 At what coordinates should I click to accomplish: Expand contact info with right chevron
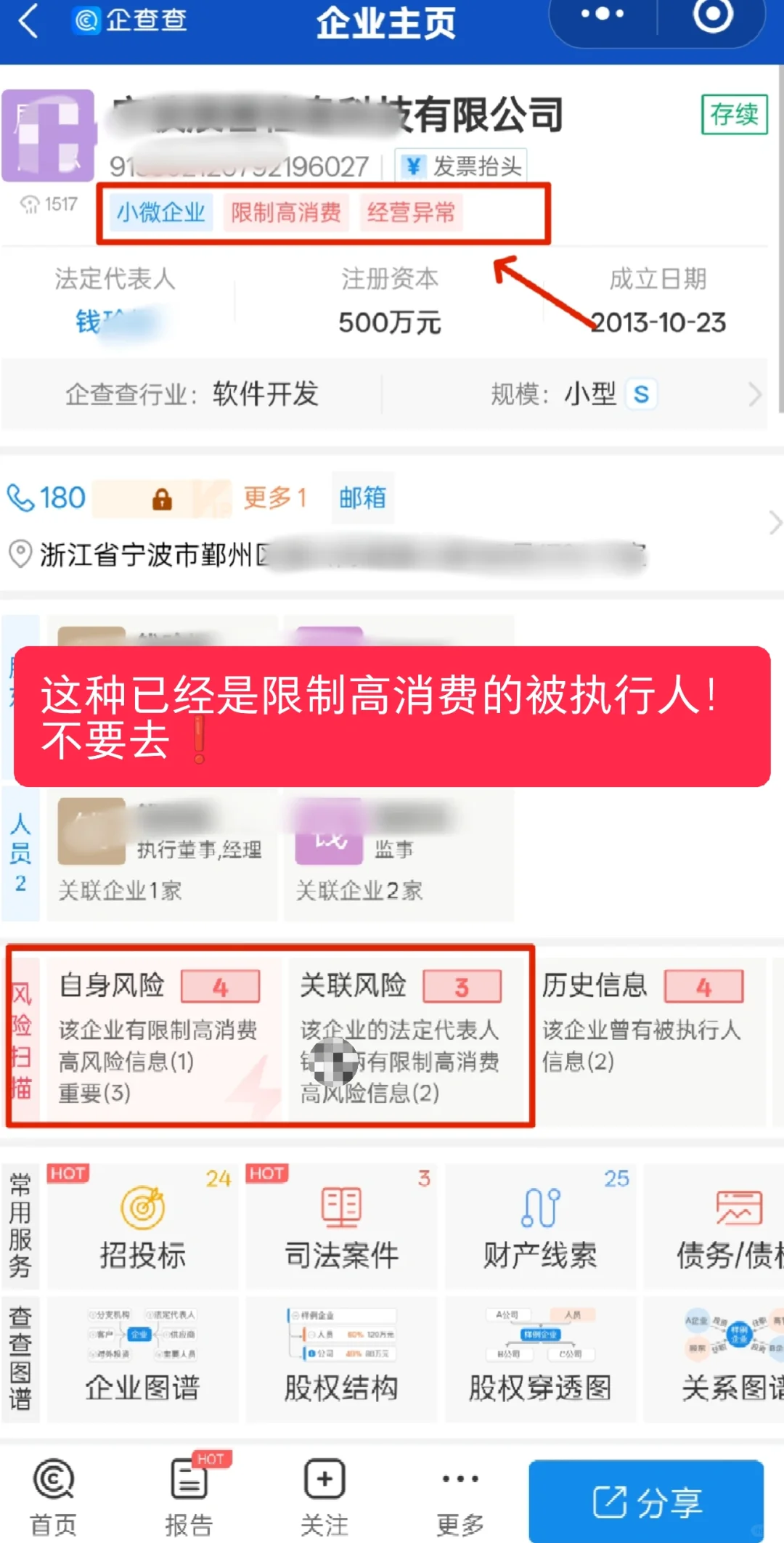click(775, 522)
